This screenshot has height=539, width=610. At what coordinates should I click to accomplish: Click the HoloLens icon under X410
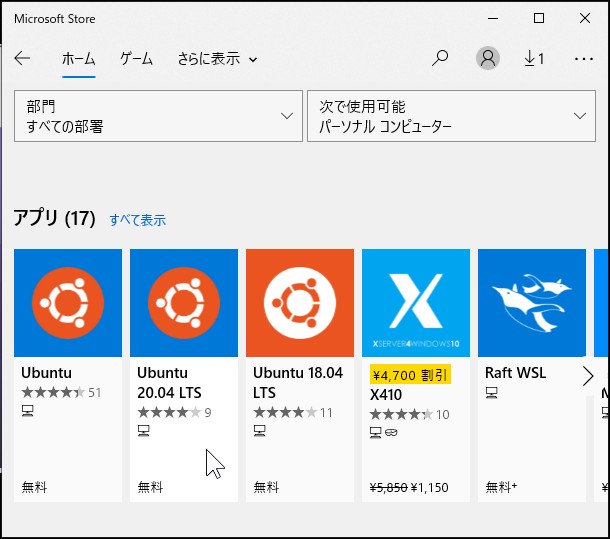(x=391, y=432)
